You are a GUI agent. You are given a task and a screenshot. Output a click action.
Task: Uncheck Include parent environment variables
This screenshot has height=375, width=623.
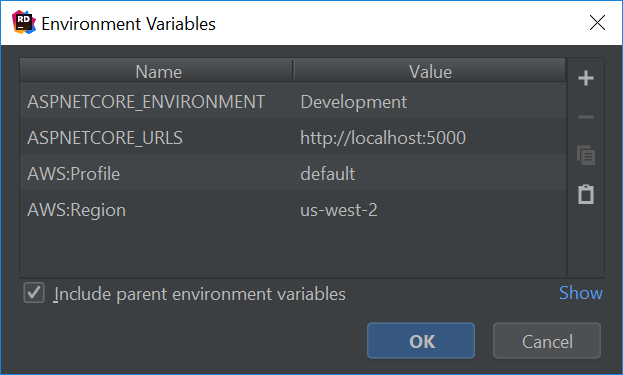[x=34, y=293]
